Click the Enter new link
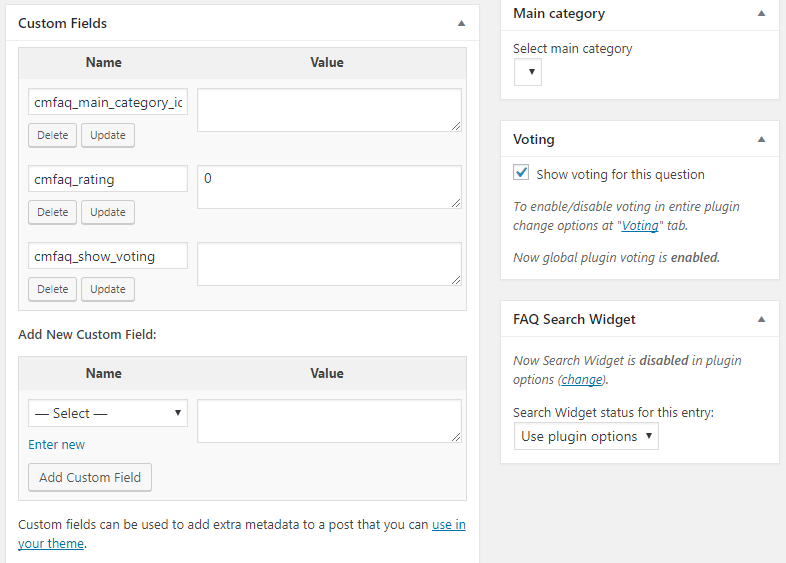Image resolution: width=786 pixels, height=563 pixels. (57, 444)
